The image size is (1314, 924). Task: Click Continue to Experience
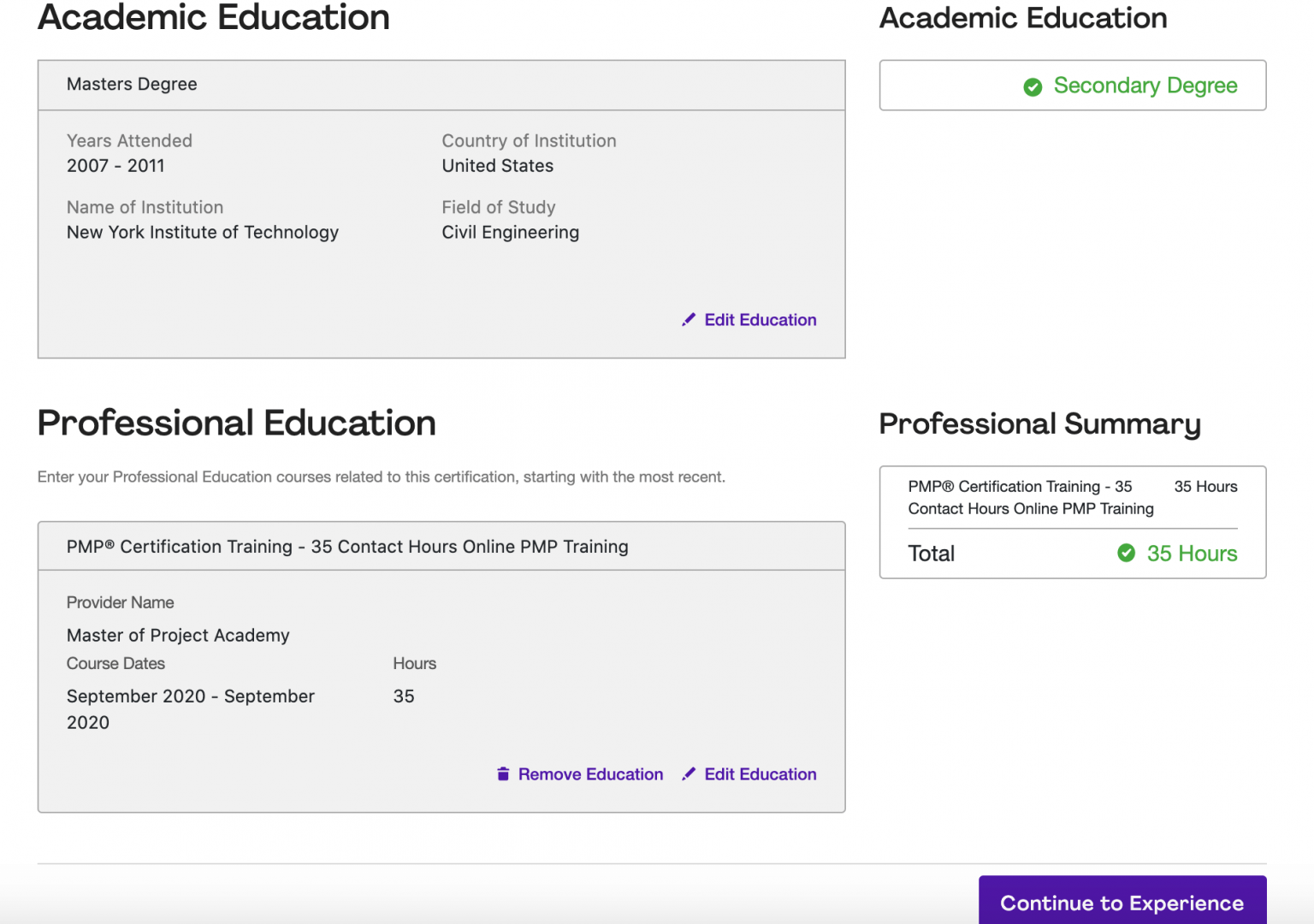[x=1122, y=903]
